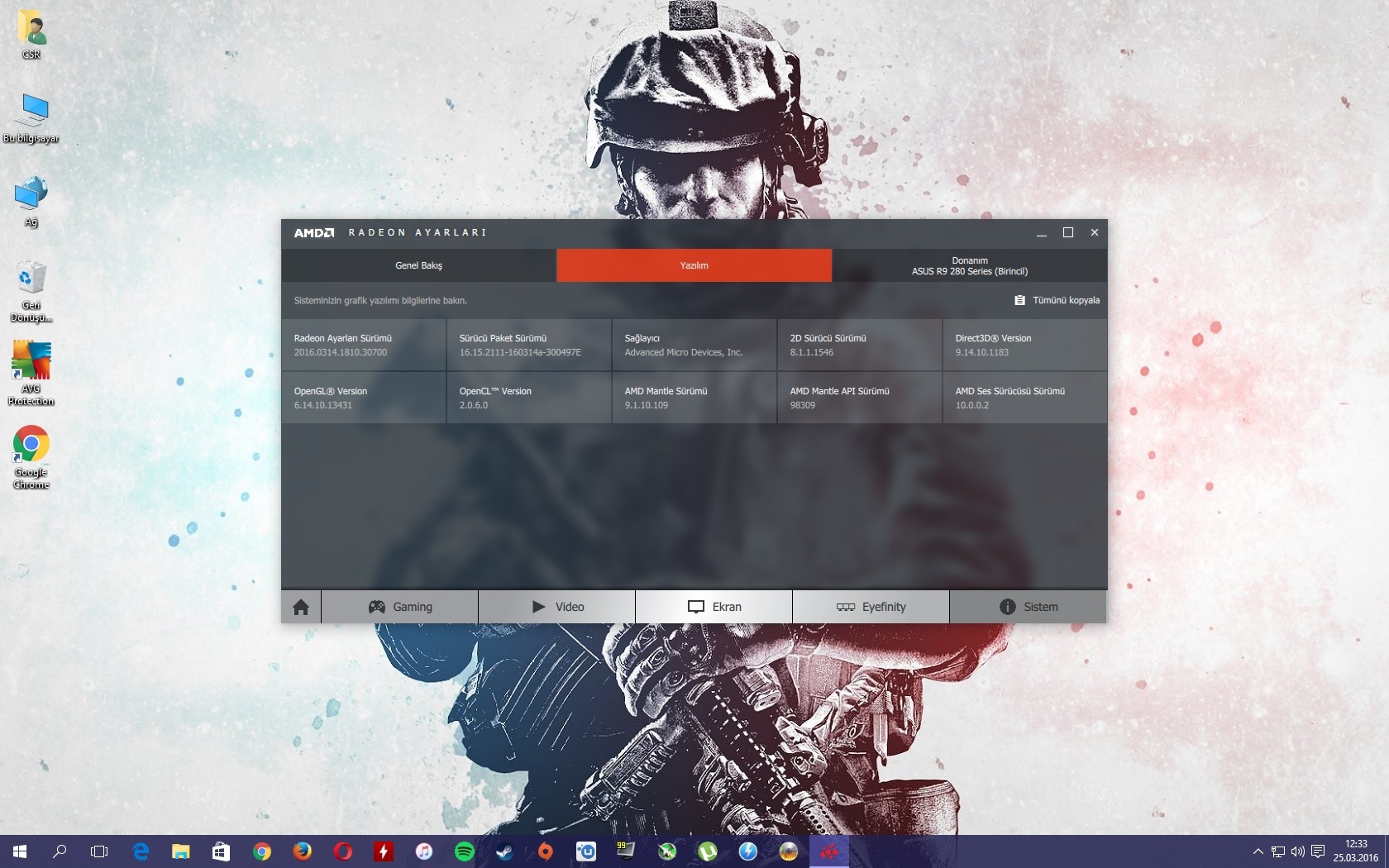
Task: Open Radeon Settings taskbar icon
Action: coord(829,851)
